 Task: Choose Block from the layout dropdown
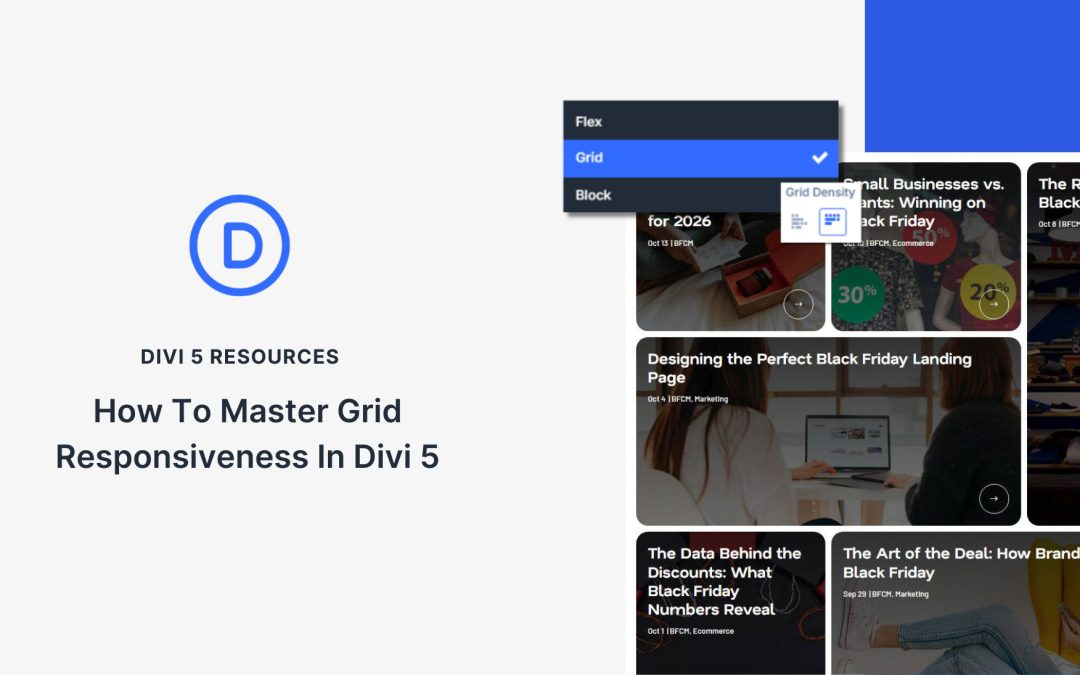[700, 195]
